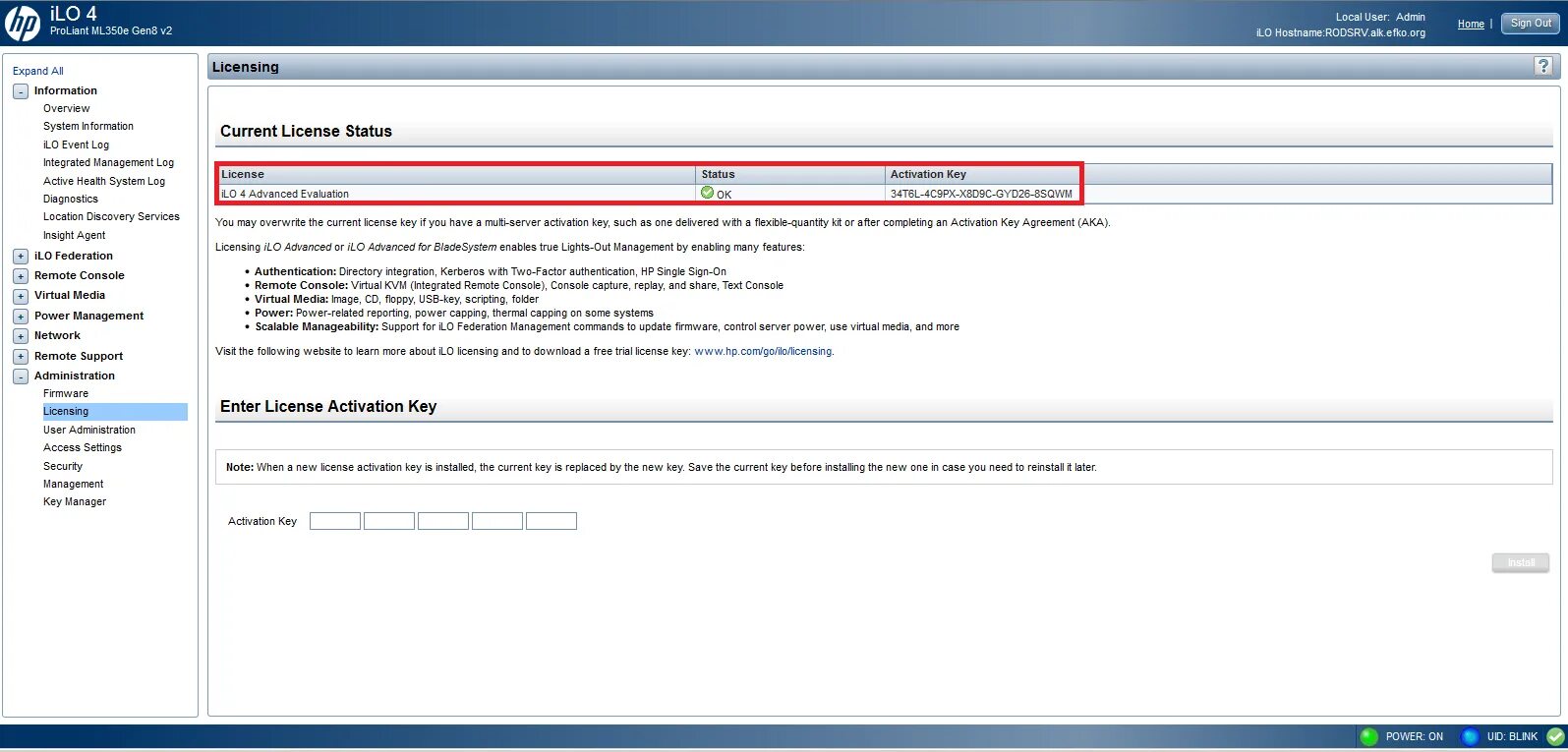1568x752 pixels.
Task: Open the Firmware page
Action: pyautogui.click(x=66, y=393)
